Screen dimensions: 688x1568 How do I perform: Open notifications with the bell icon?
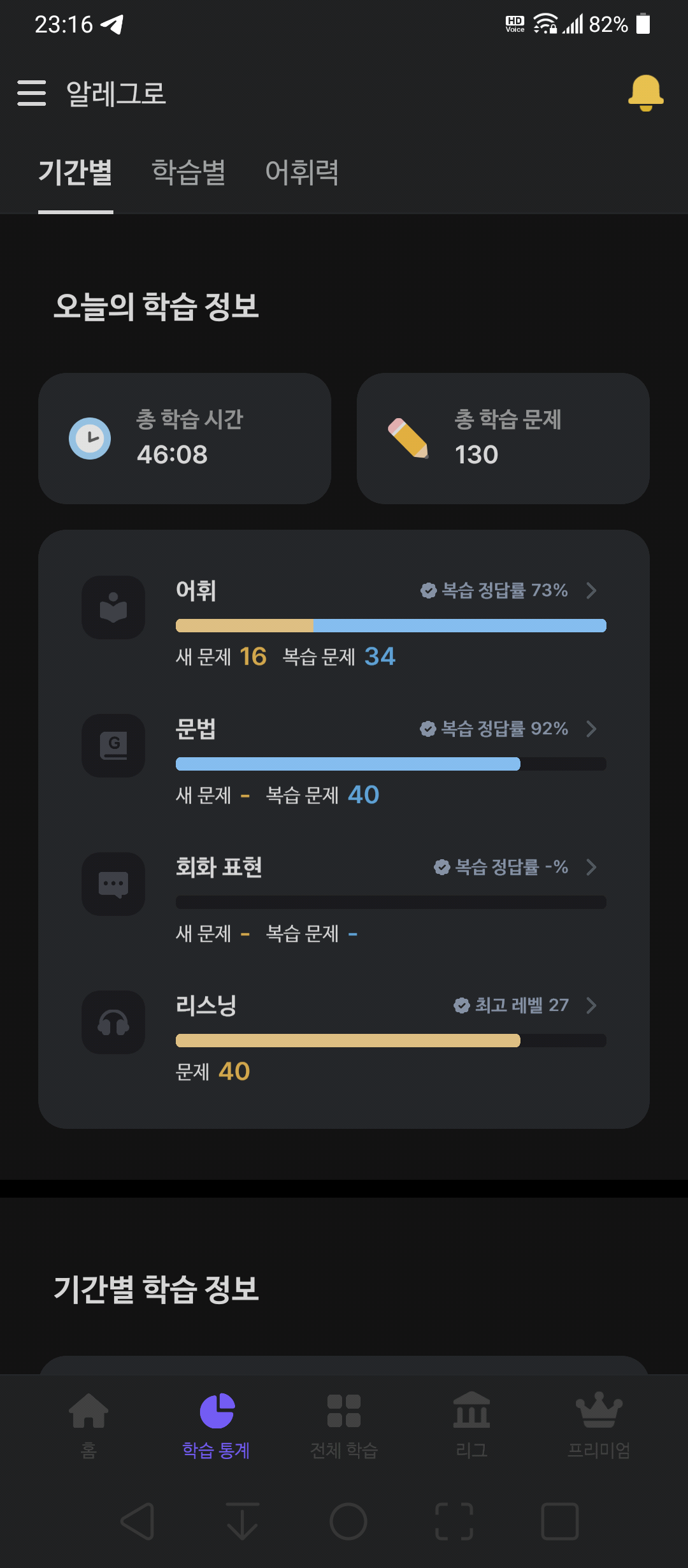click(645, 93)
